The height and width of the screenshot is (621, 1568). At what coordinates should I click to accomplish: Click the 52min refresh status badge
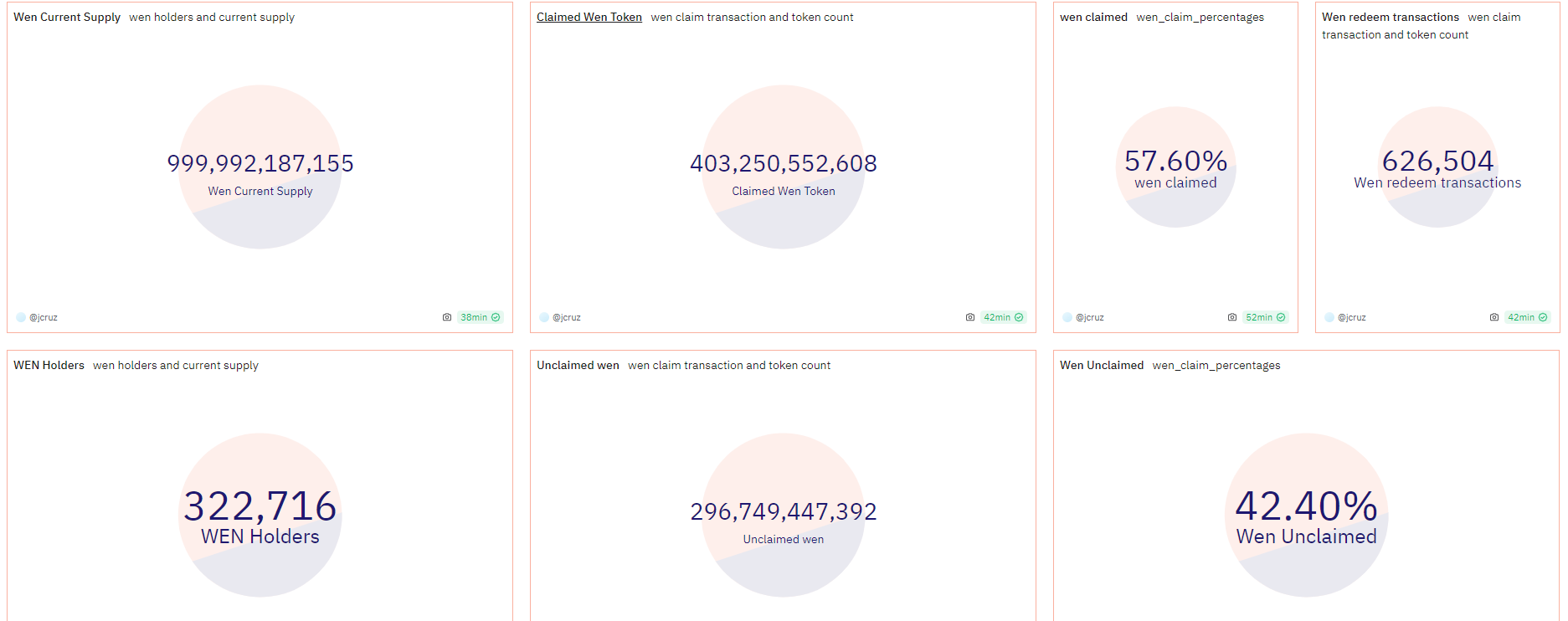coord(1265,317)
